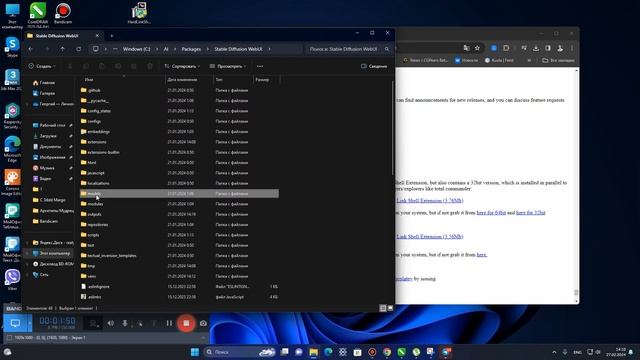Click Packages in the breadcrumb path

point(191,49)
